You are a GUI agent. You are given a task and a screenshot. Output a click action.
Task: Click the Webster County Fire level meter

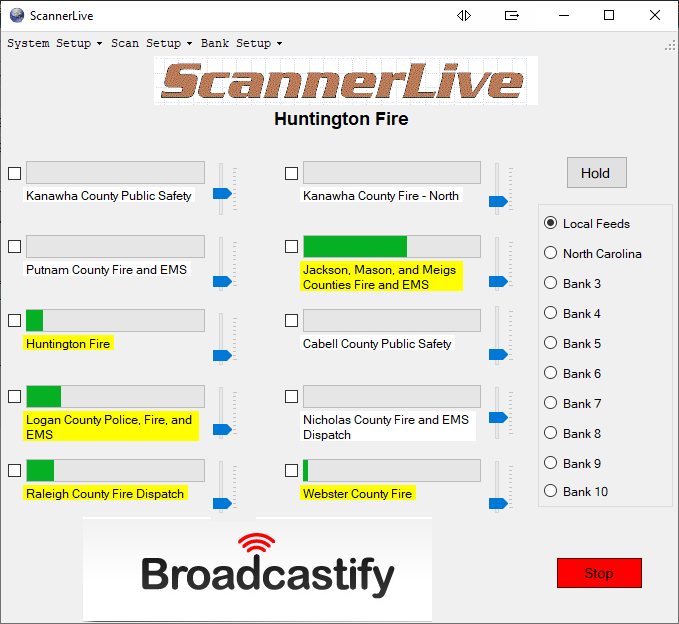[x=392, y=470]
